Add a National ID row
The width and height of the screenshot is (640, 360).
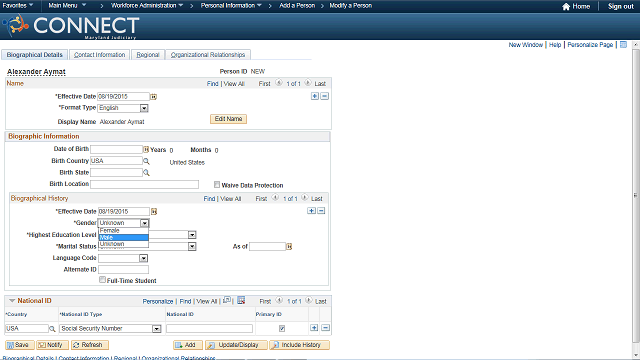[314, 328]
